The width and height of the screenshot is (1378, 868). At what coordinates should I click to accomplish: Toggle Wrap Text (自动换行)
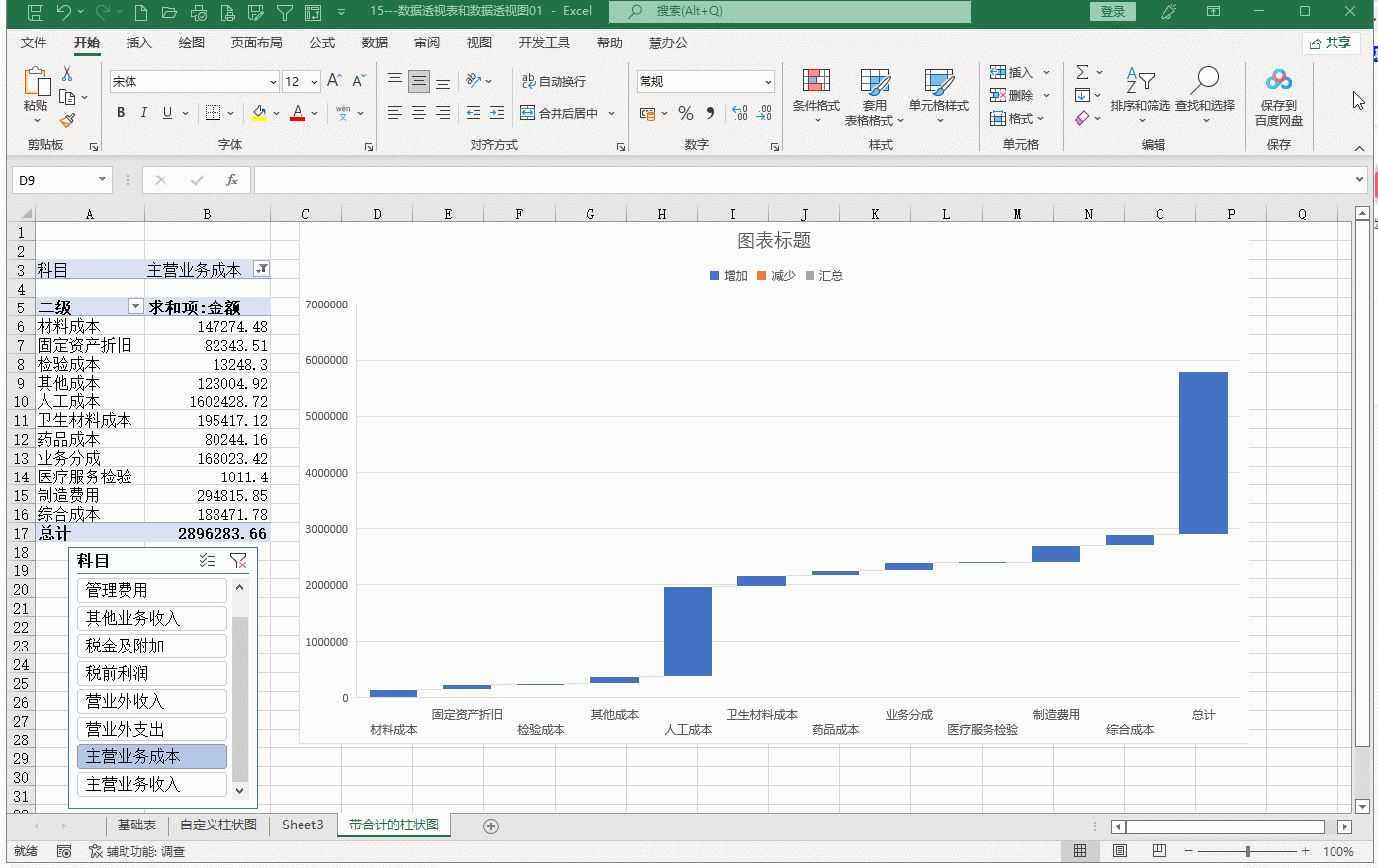(x=554, y=81)
